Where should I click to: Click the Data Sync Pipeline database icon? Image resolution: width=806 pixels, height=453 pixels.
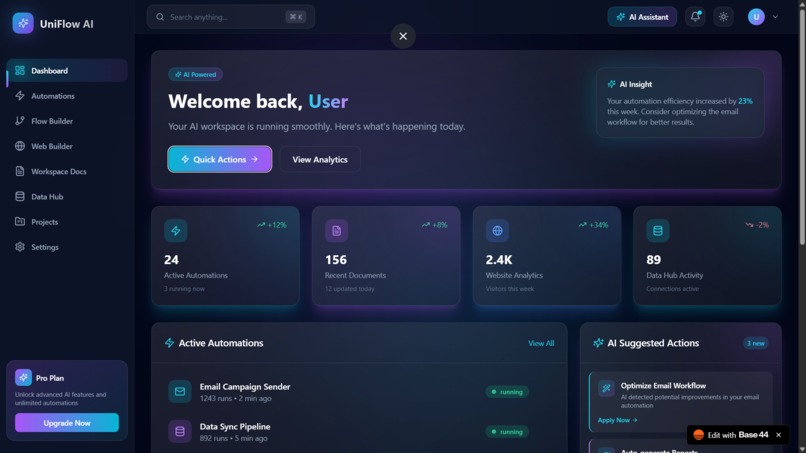pyautogui.click(x=179, y=431)
